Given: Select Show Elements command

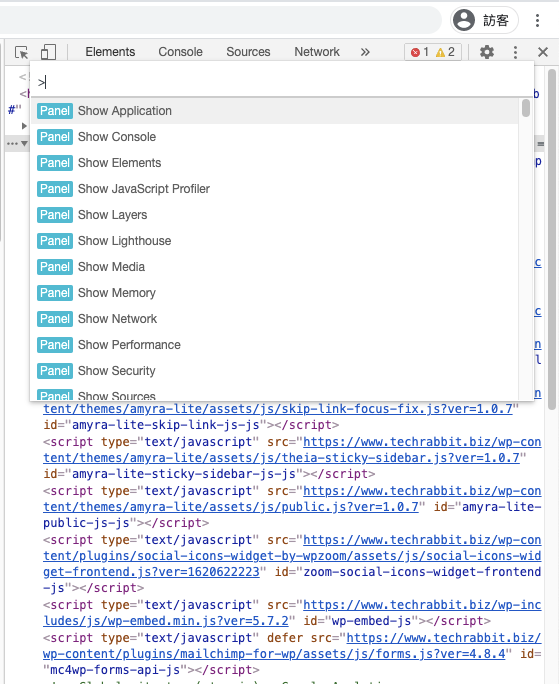Looking at the screenshot, I should pyautogui.click(x=274, y=163).
